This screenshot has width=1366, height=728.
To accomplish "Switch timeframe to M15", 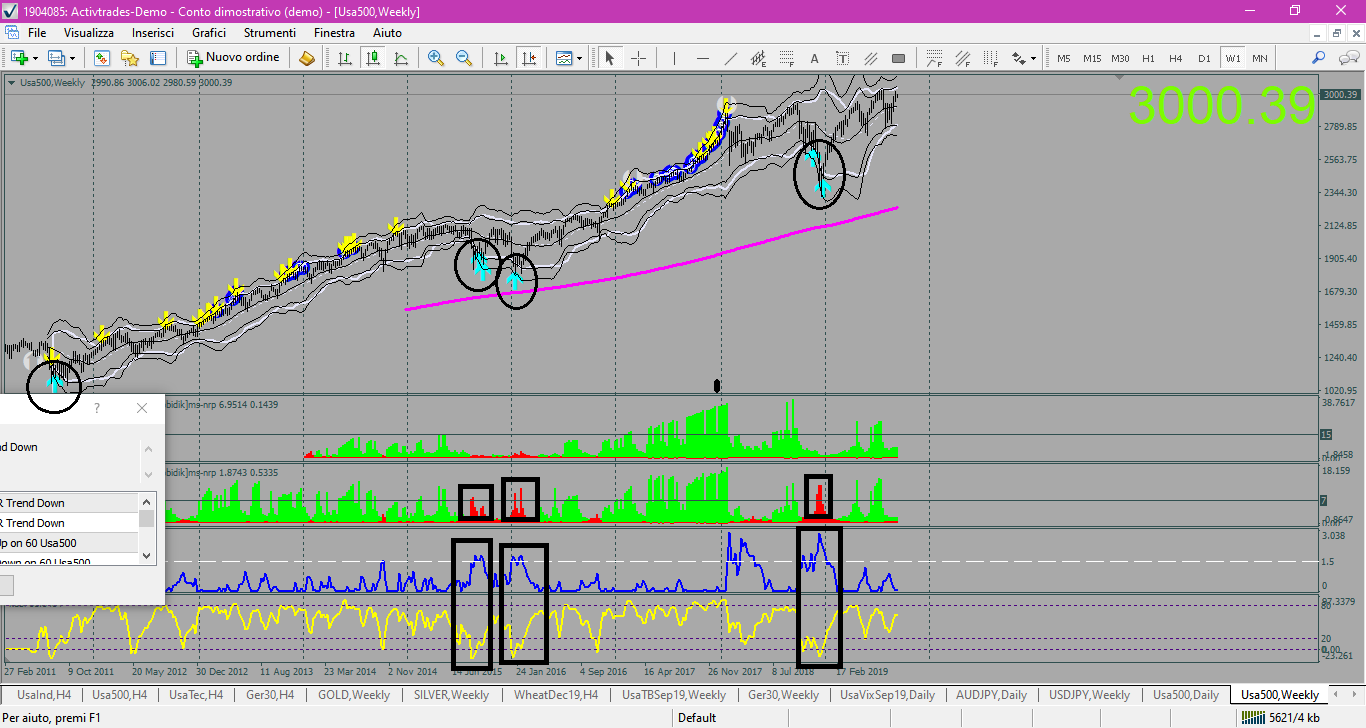I will point(1092,58).
